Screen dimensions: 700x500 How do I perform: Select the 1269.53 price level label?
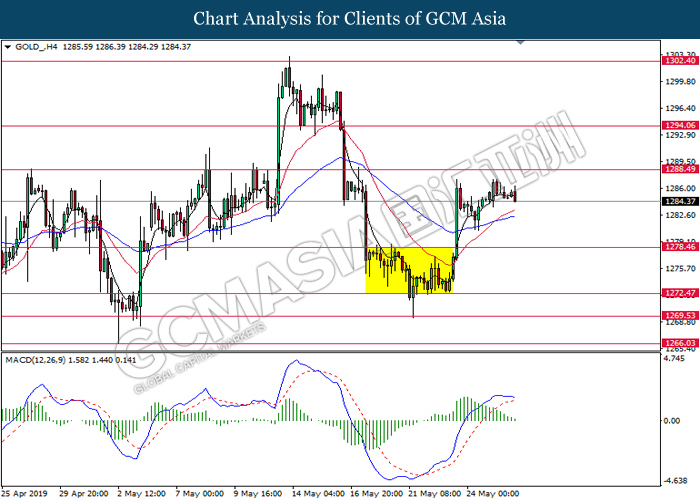[x=680, y=316]
